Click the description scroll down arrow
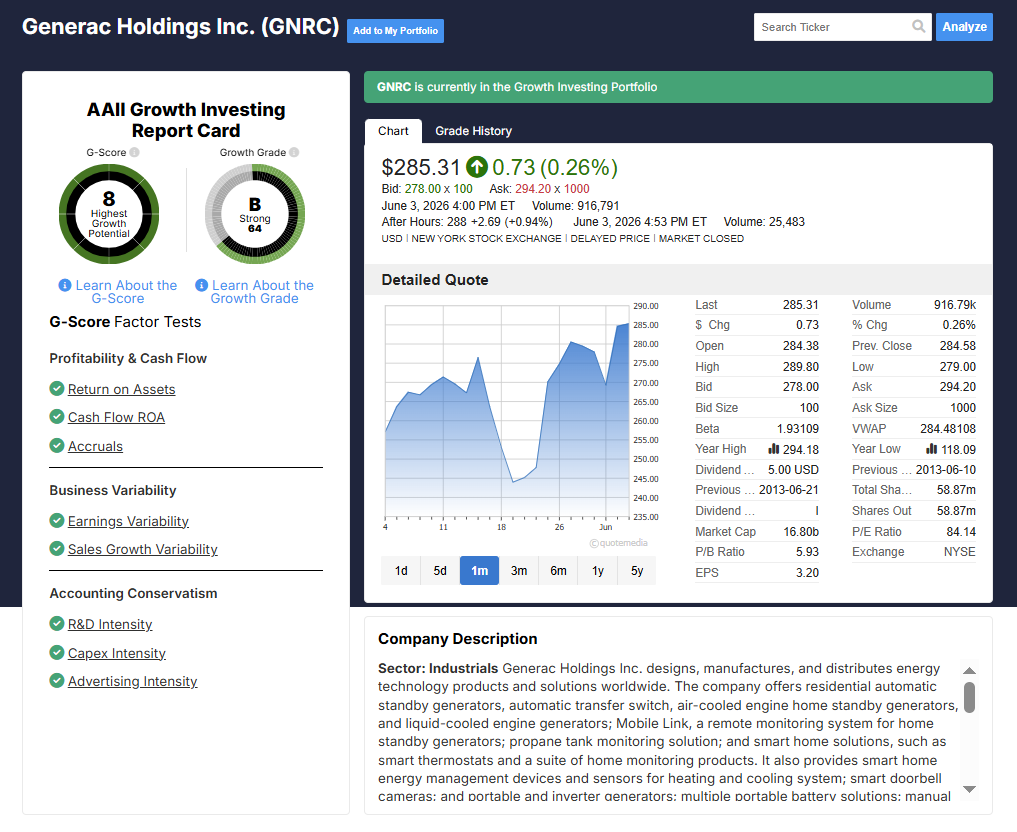This screenshot has height=832, width=1017. coord(970,789)
